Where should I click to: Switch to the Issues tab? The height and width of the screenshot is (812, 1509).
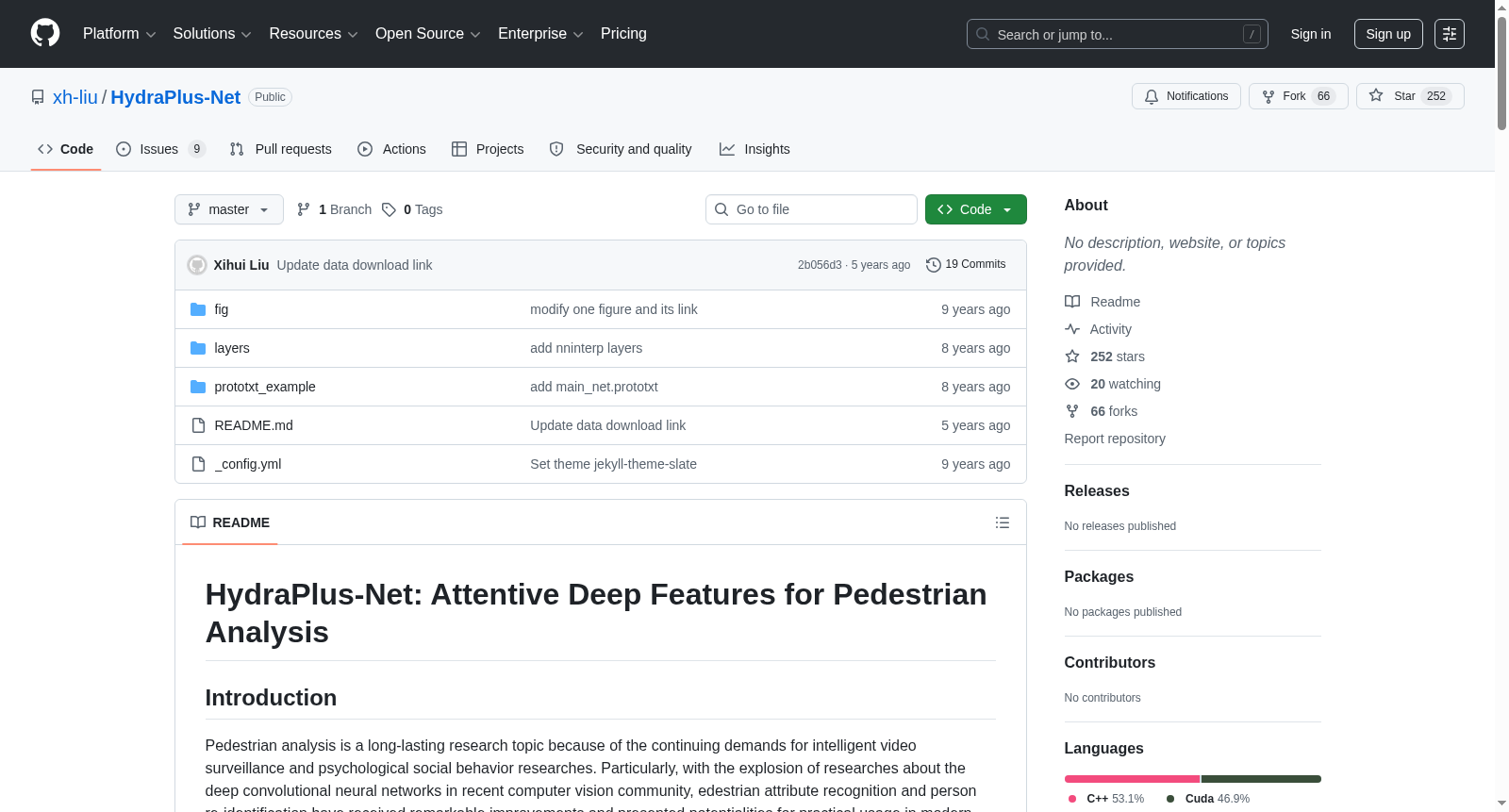point(160,149)
